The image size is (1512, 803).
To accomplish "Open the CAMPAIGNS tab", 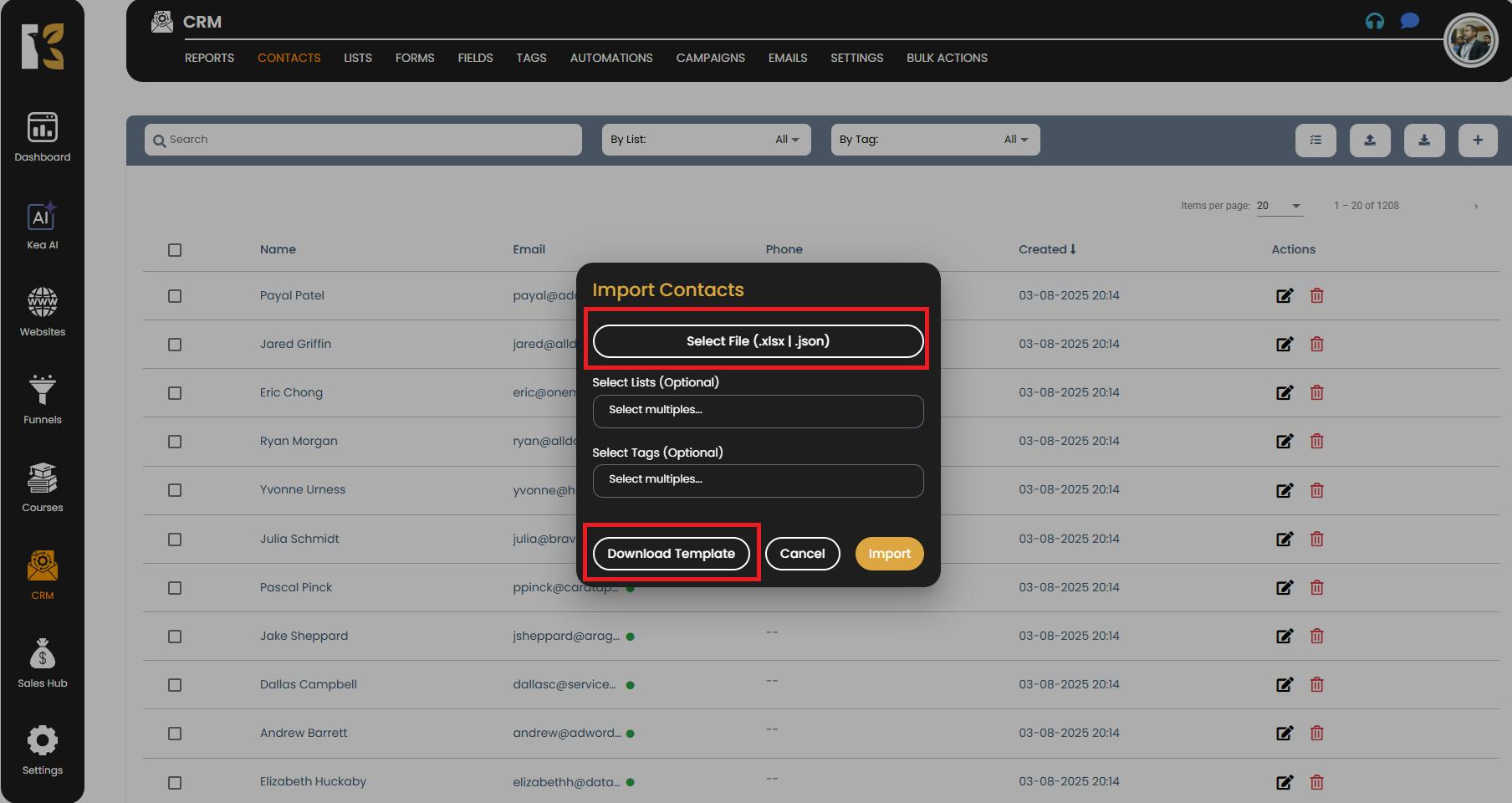I will click(710, 58).
